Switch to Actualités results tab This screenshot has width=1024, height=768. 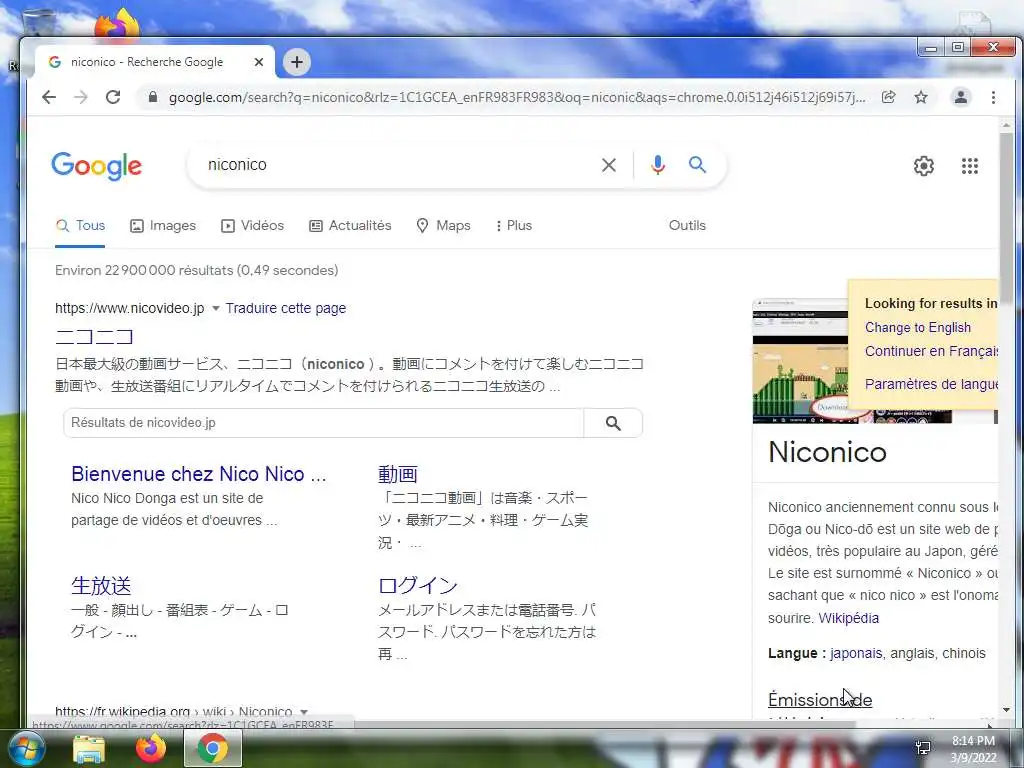point(350,225)
